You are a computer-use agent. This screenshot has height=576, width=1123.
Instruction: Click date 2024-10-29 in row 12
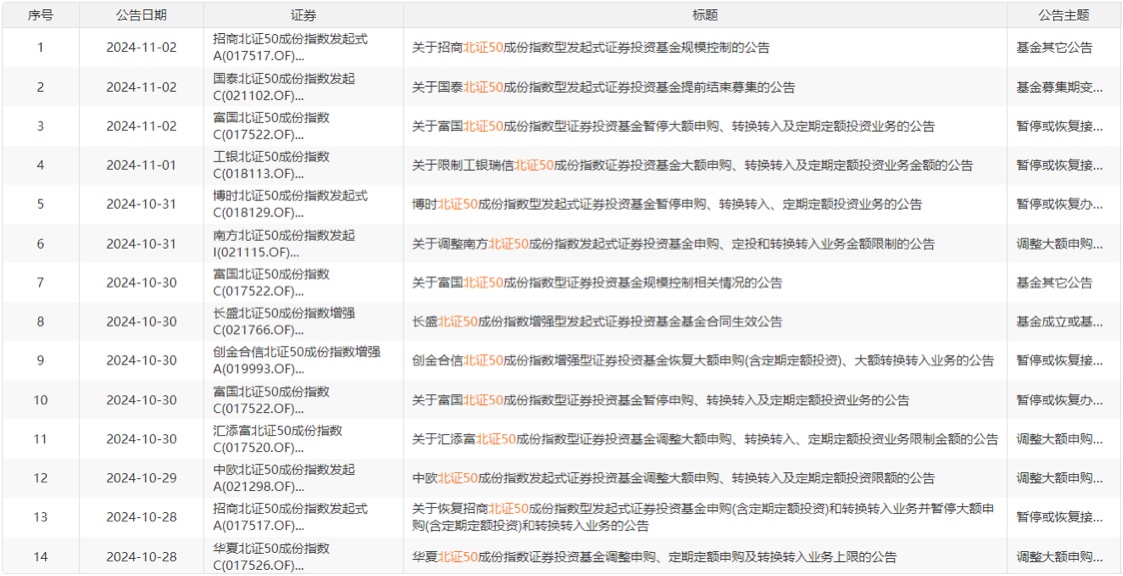pos(141,478)
